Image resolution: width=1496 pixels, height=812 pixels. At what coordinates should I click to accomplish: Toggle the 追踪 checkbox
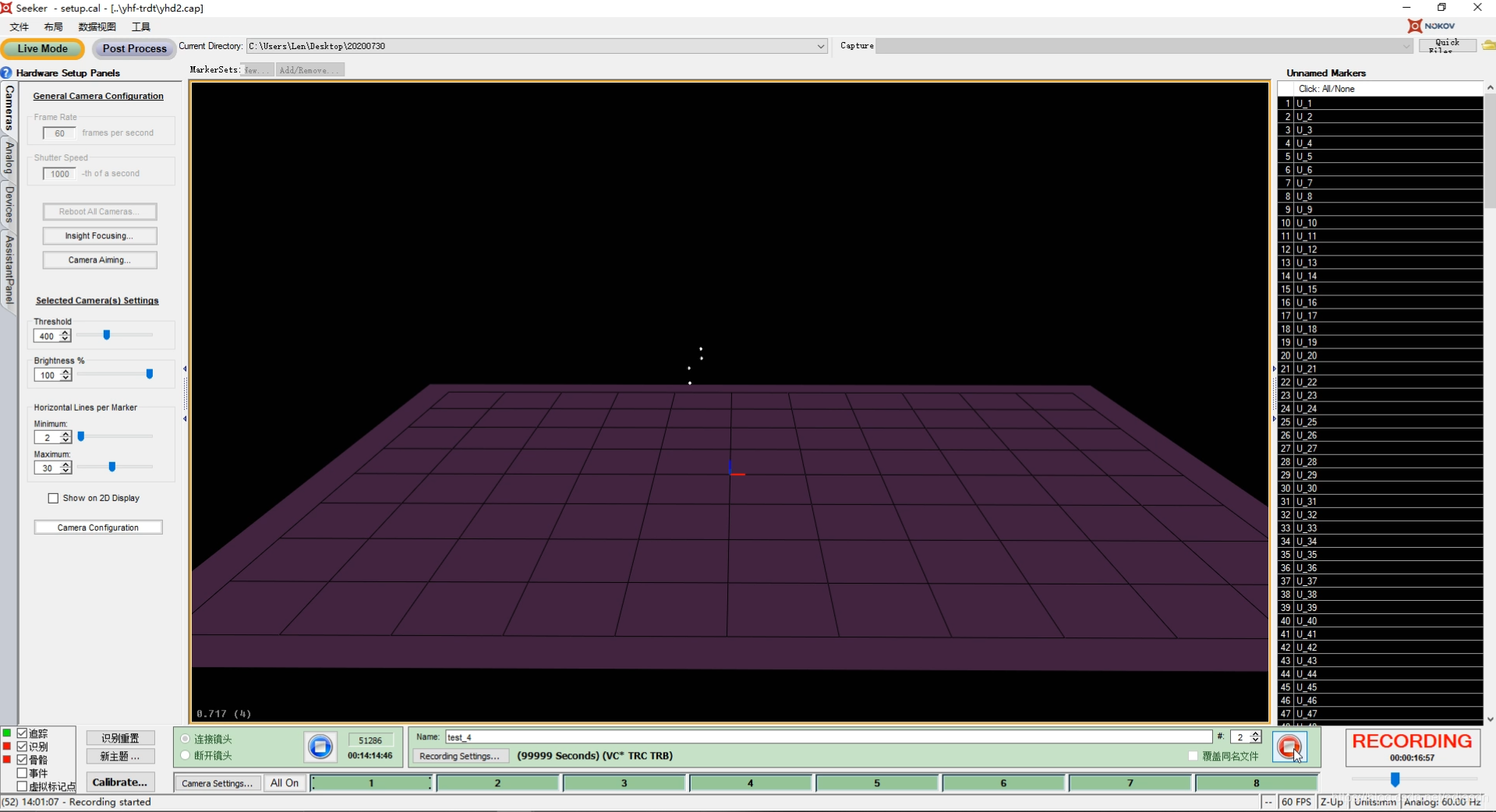click(x=22, y=733)
